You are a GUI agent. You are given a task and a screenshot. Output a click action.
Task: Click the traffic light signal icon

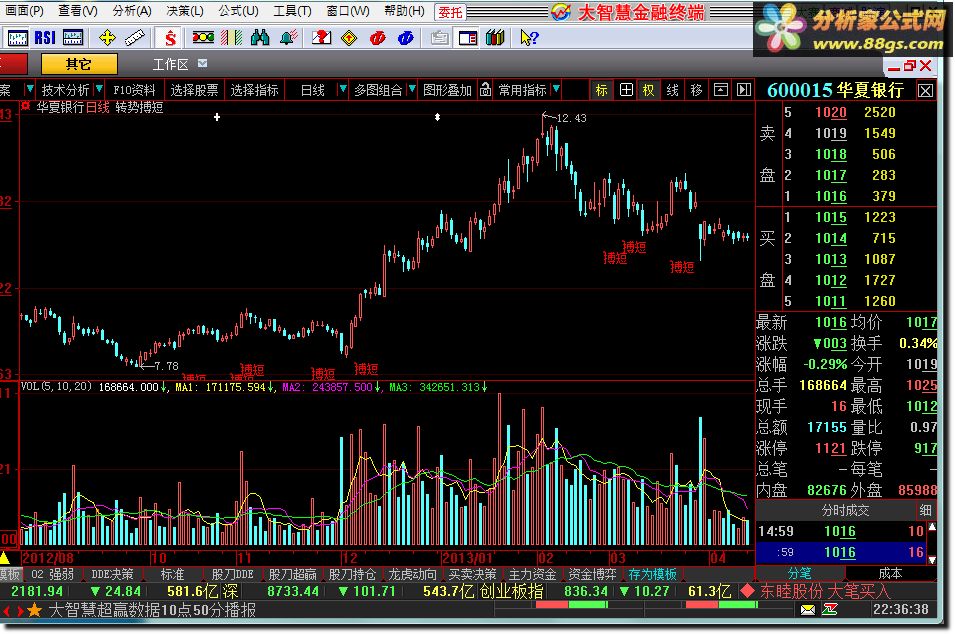point(203,38)
